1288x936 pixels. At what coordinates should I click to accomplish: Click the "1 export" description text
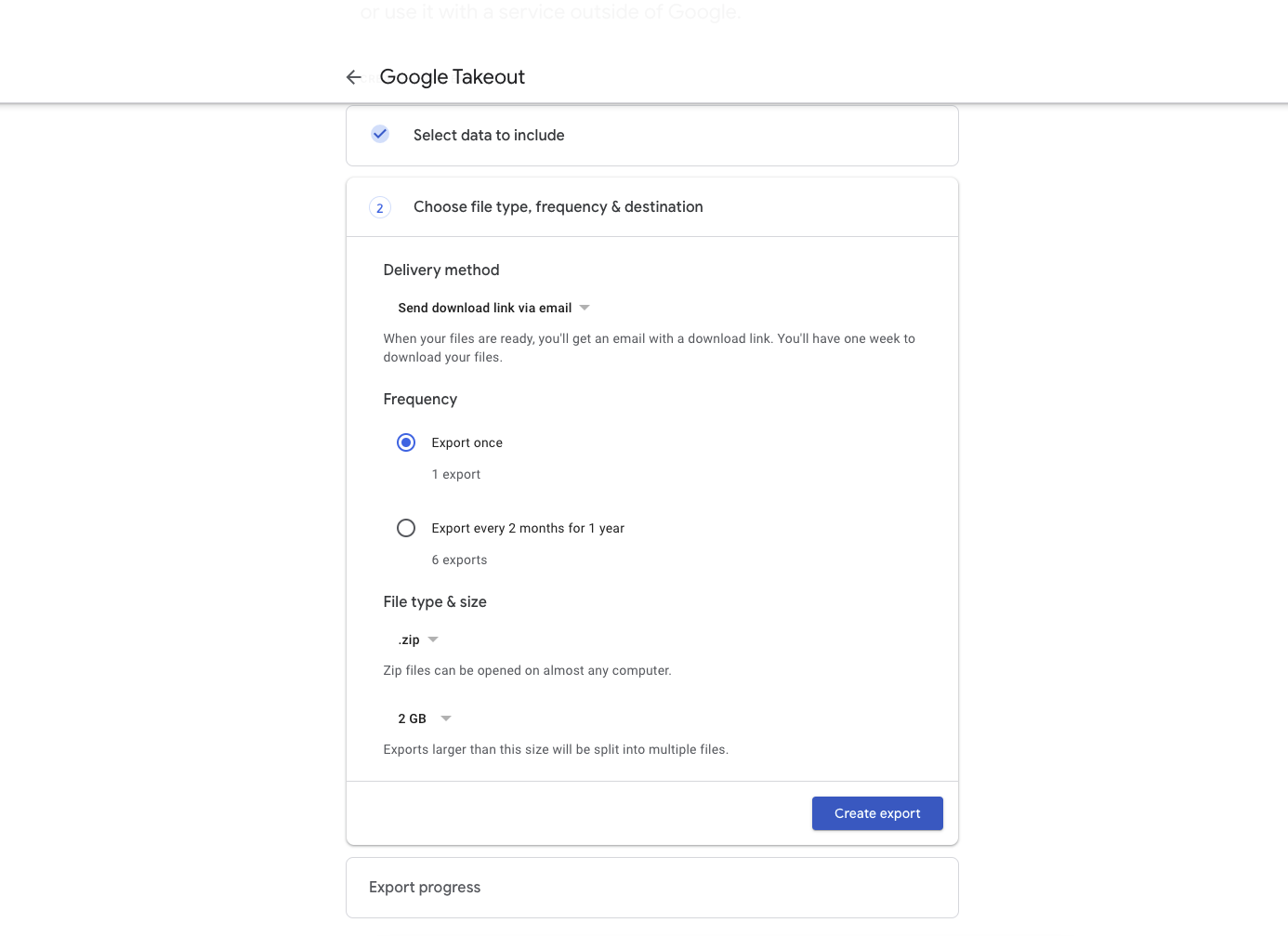[x=455, y=475]
